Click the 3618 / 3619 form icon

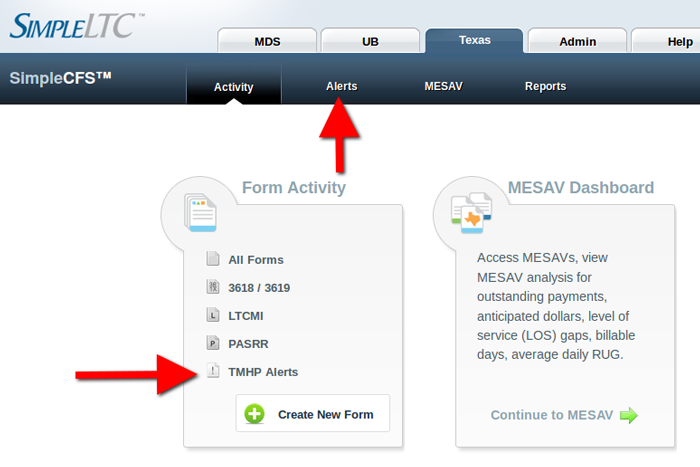[213, 287]
